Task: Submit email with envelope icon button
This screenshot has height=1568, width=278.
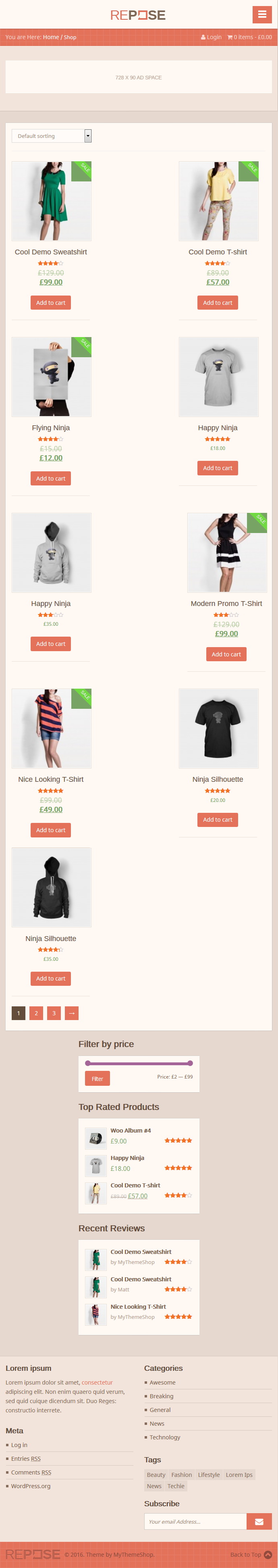Action: pyautogui.click(x=259, y=1521)
